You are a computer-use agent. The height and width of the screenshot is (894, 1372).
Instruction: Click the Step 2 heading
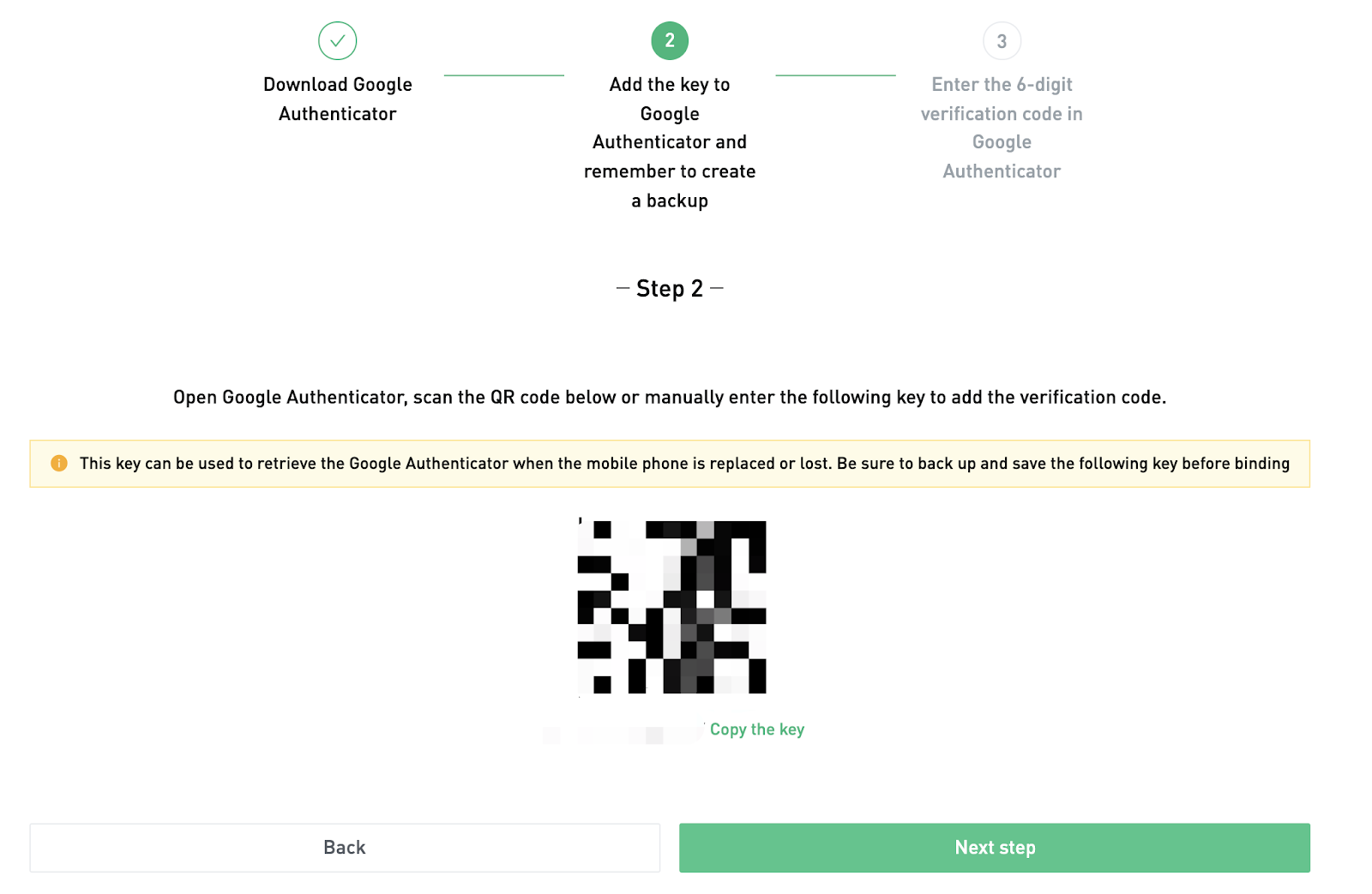click(x=670, y=288)
